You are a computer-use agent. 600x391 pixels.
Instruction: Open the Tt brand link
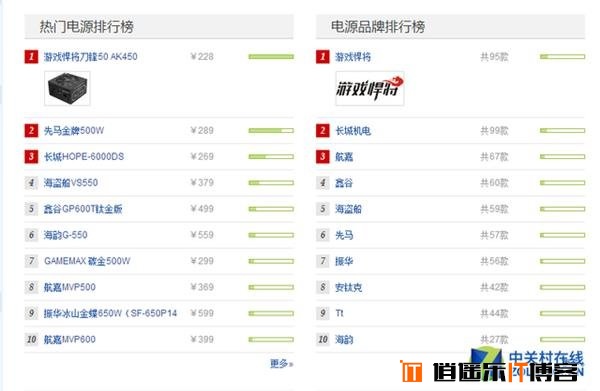click(x=339, y=313)
